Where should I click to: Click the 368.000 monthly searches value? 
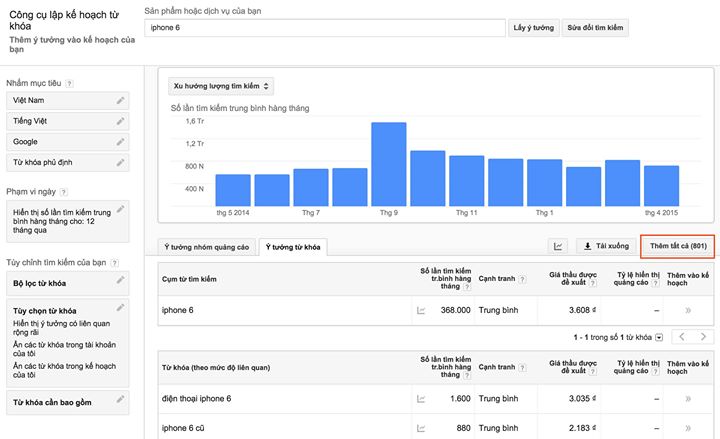tap(456, 310)
